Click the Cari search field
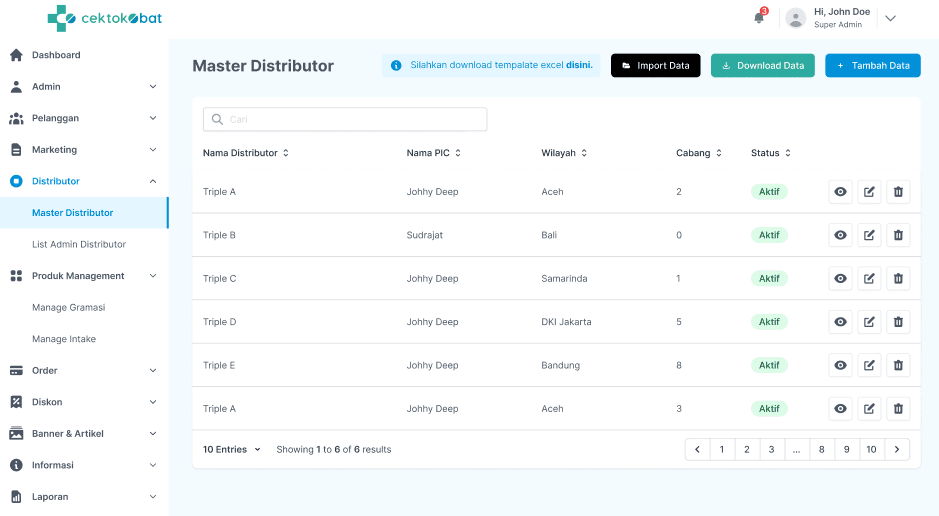Screen dimensions: 939x516 point(345,120)
